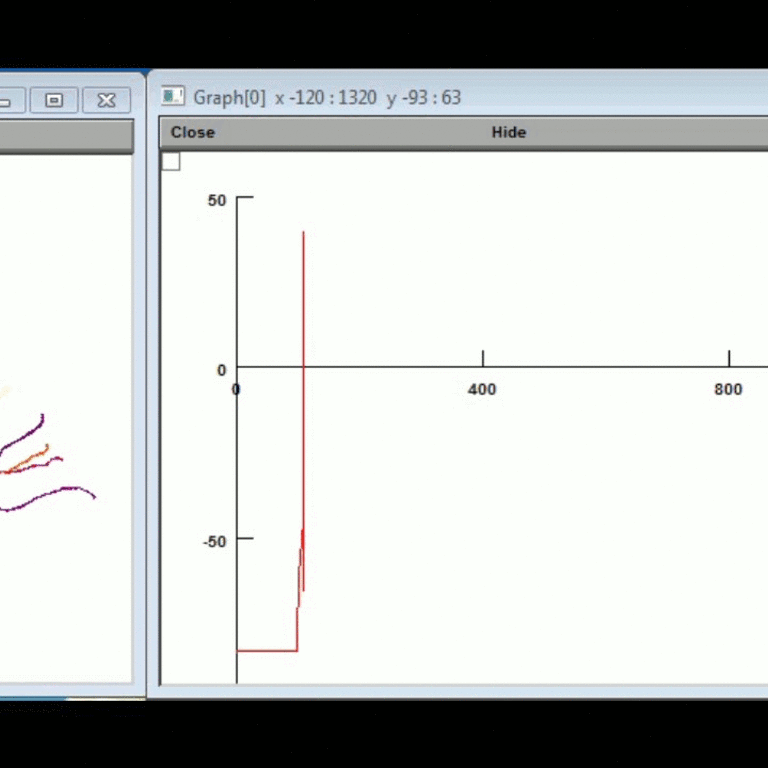
Task: Click the Graph[0] window title icon
Action: tap(174, 96)
